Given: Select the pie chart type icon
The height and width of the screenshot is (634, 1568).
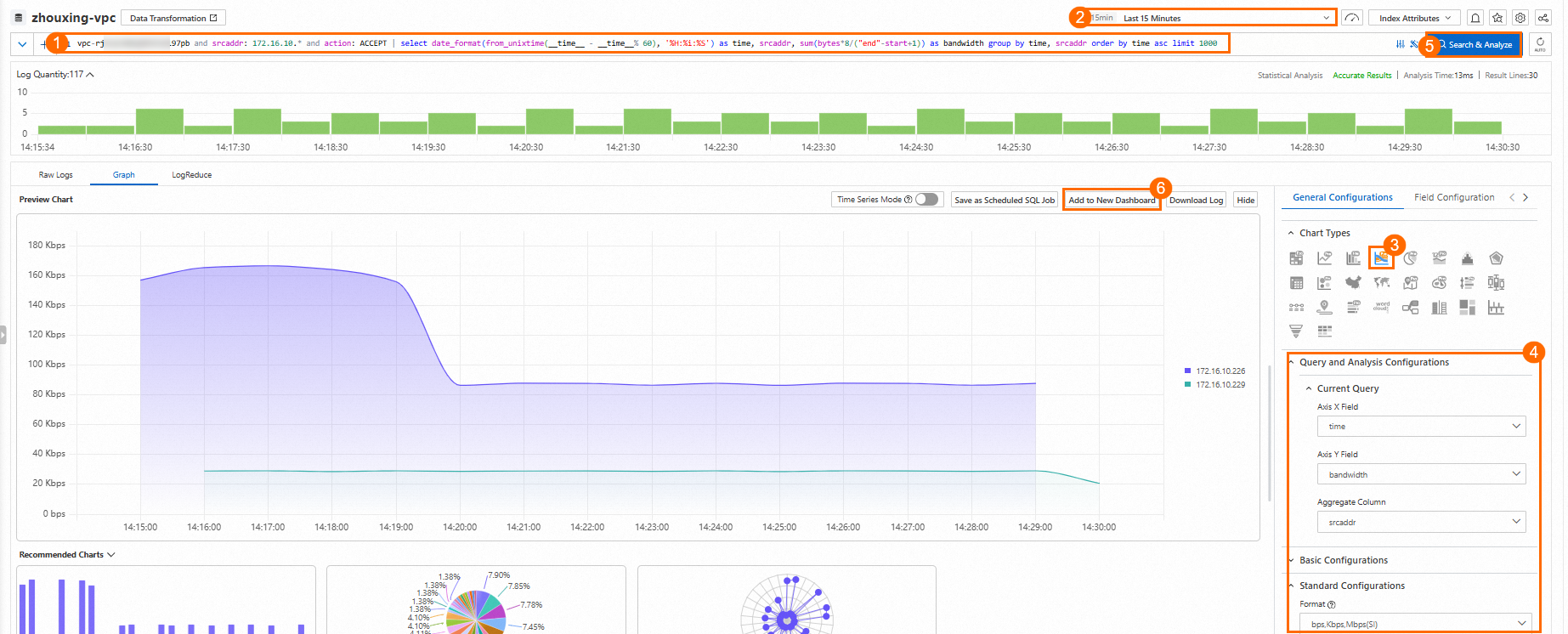Looking at the screenshot, I should [1411, 258].
